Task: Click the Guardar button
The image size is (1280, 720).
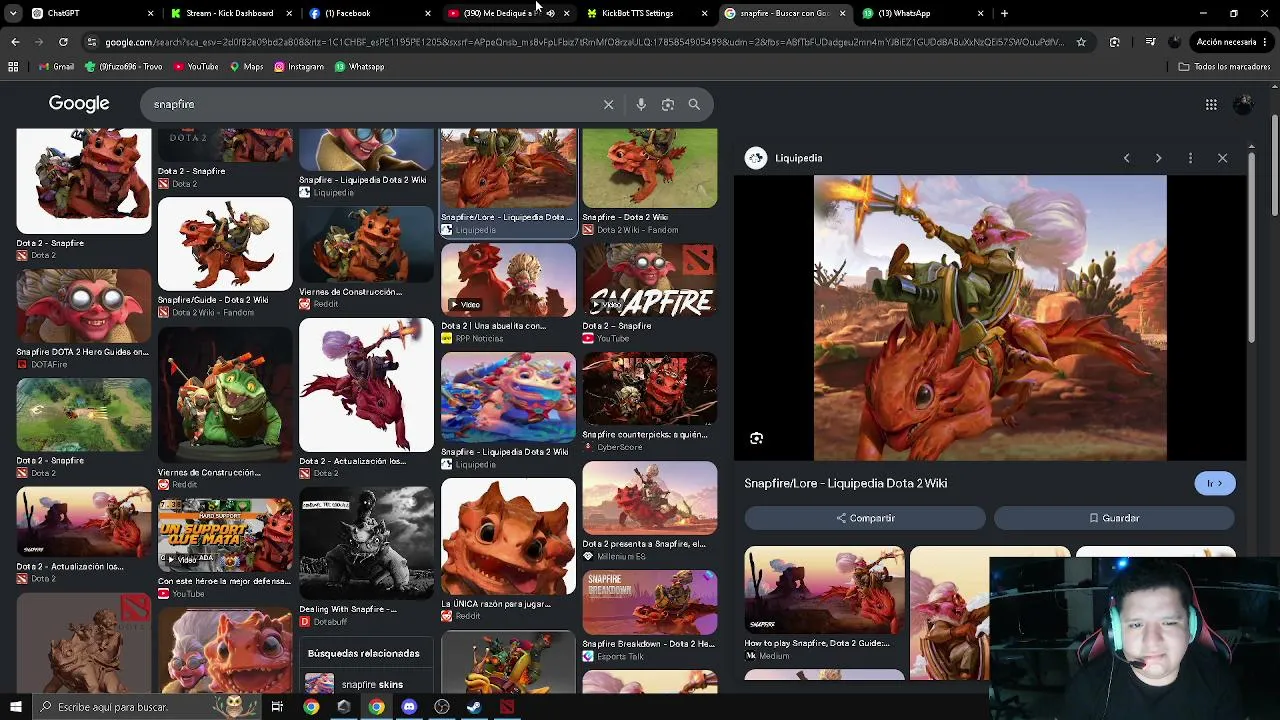Action: (1114, 518)
